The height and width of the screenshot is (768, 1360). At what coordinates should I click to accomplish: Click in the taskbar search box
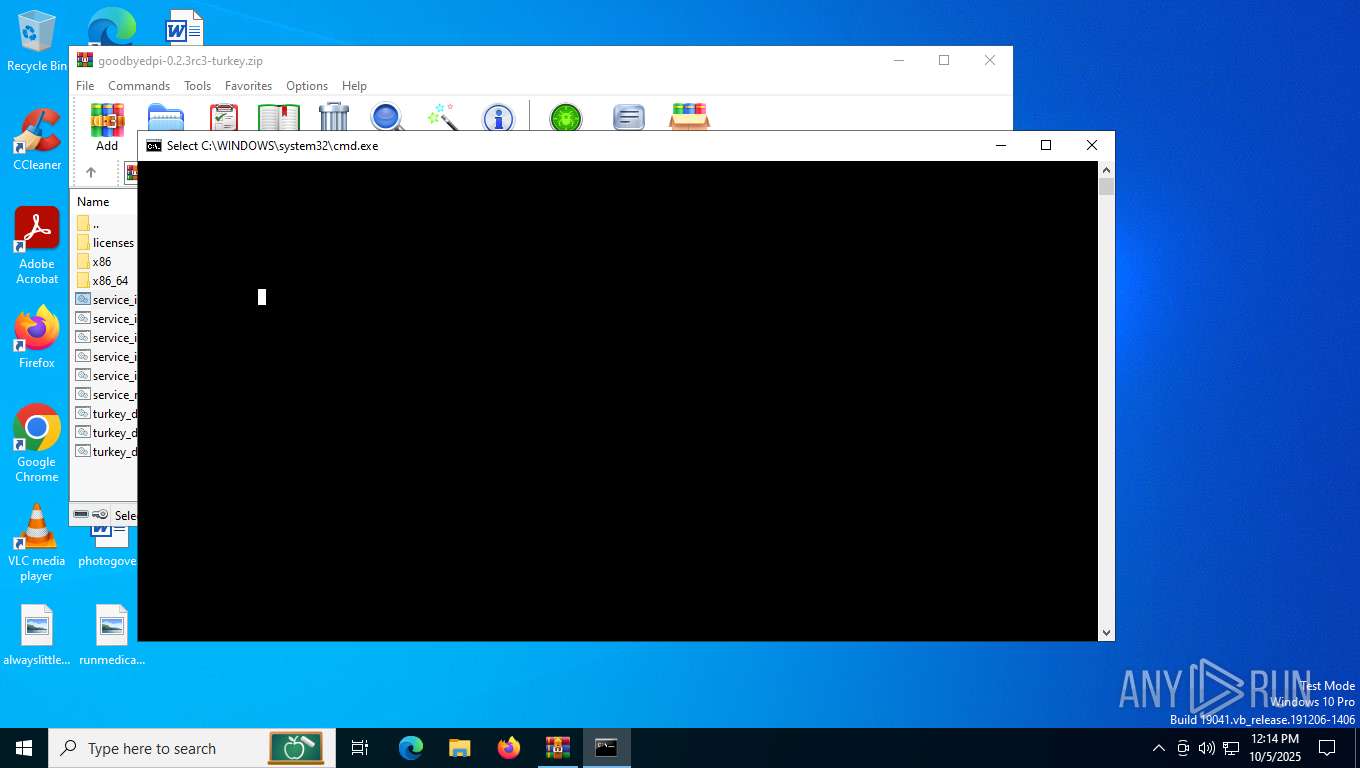pyautogui.click(x=192, y=748)
